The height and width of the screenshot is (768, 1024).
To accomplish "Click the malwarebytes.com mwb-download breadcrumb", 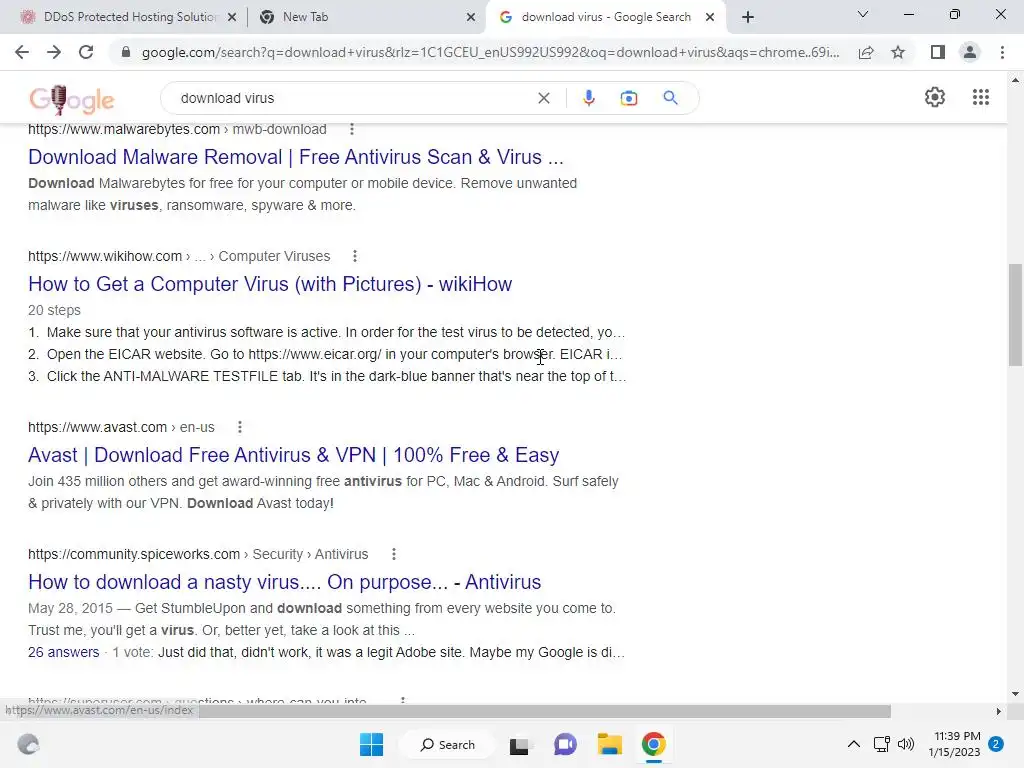I will pyautogui.click(x=177, y=129).
